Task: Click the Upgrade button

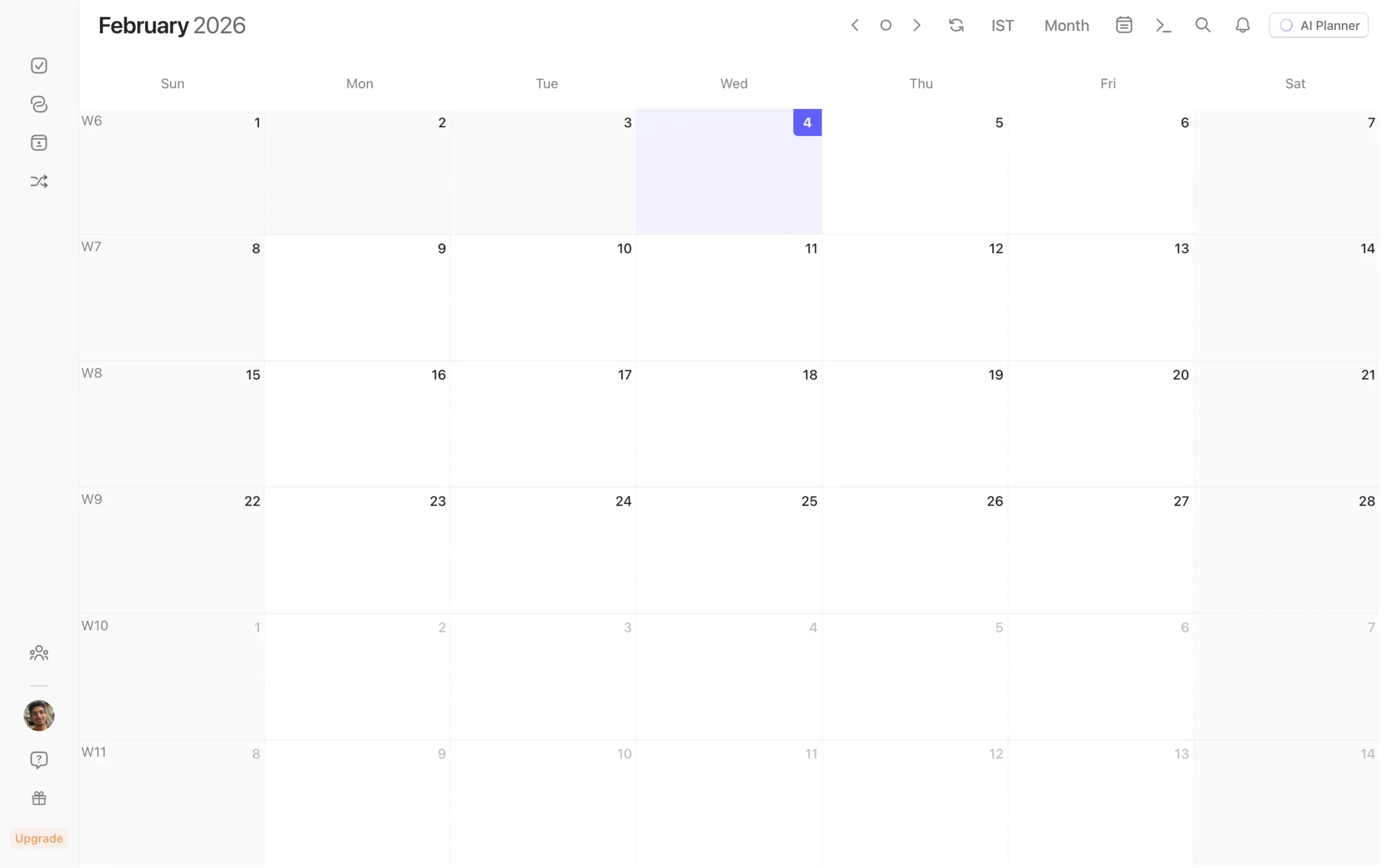Action: click(x=39, y=838)
